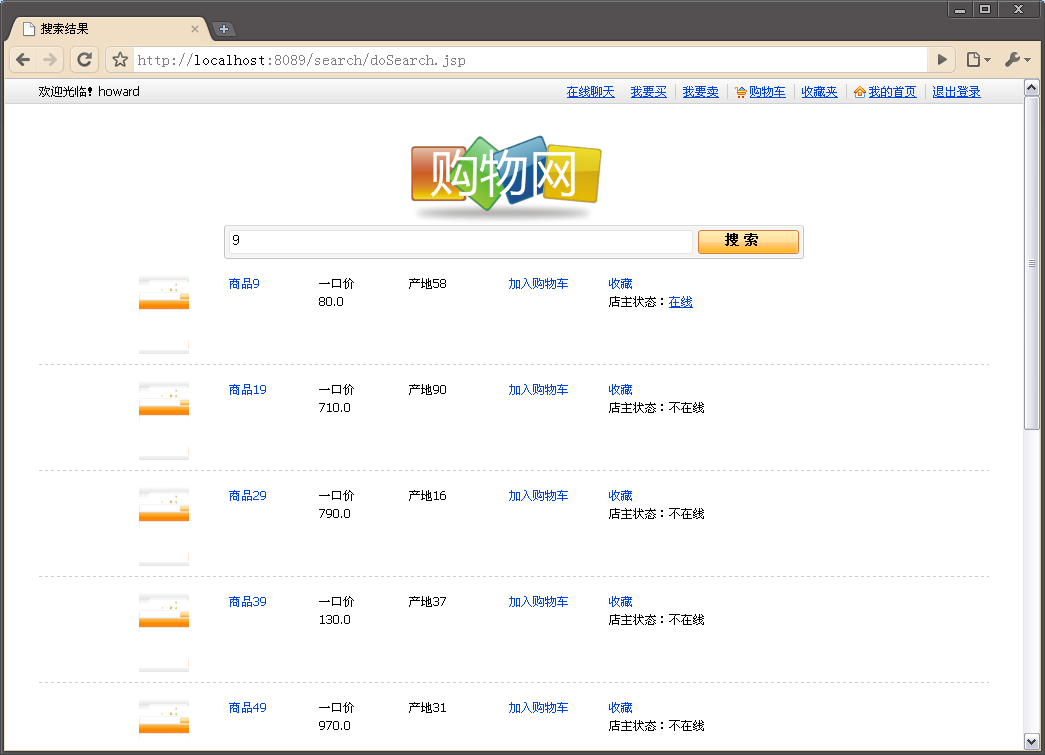Click price 710.0 of 商品19
The width and height of the screenshot is (1045, 755).
click(334, 408)
